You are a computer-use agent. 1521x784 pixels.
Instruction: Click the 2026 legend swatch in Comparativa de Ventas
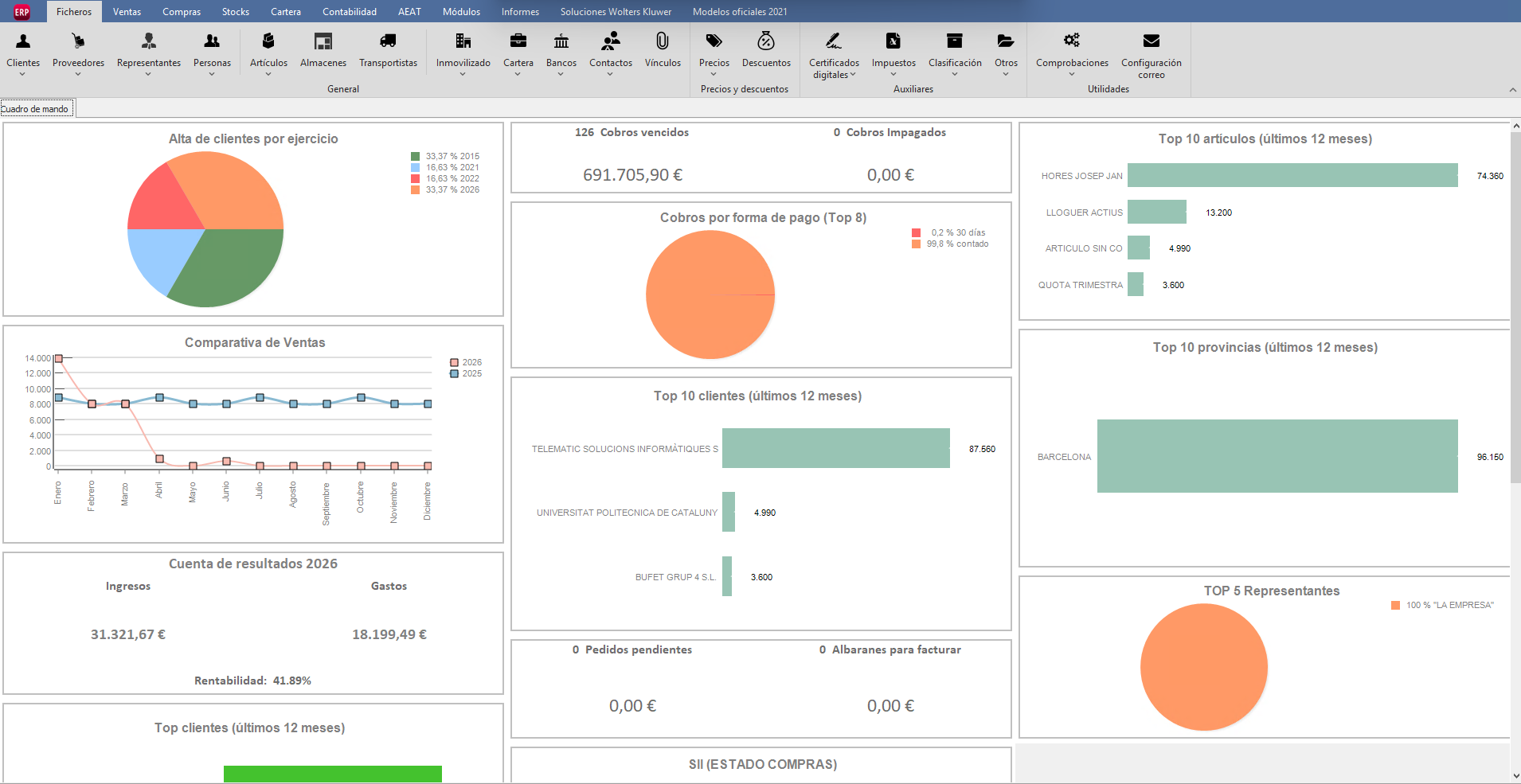click(455, 362)
